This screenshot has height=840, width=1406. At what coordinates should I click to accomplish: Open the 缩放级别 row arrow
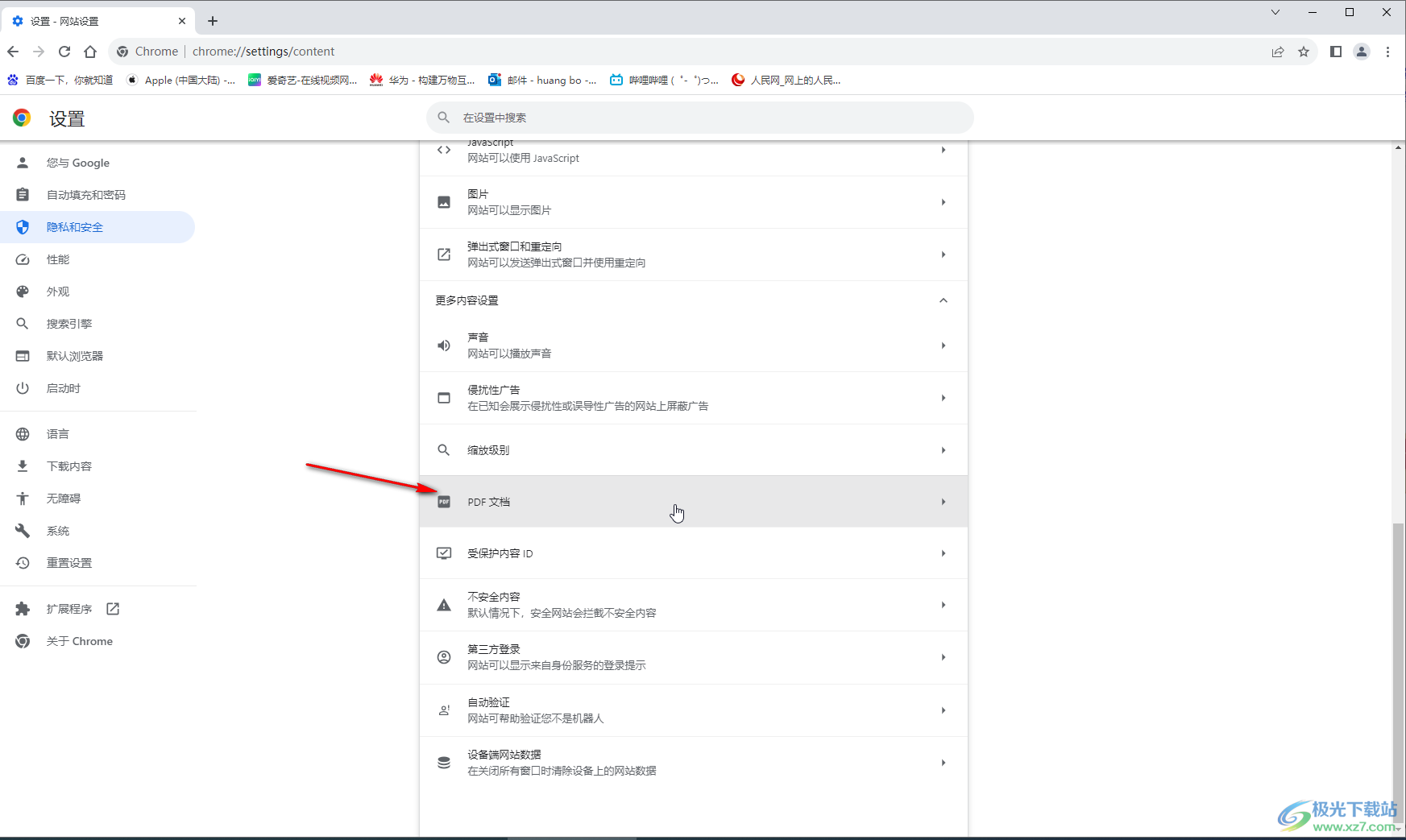pos(944,450)
